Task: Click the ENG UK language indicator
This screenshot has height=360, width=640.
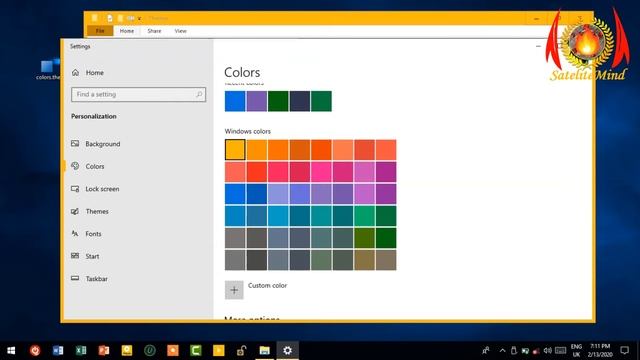Action: (576, 350)
